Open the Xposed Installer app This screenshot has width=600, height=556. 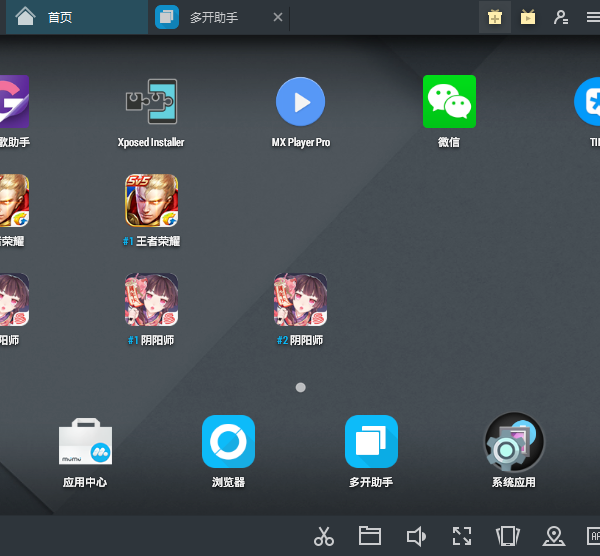(151, 102)
